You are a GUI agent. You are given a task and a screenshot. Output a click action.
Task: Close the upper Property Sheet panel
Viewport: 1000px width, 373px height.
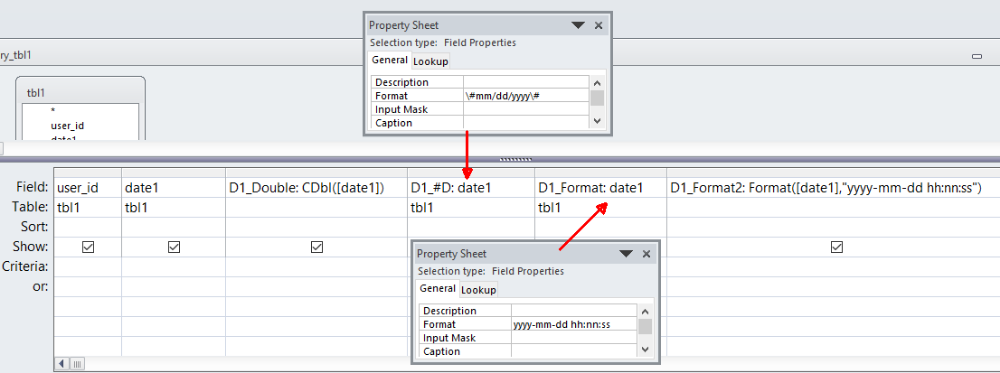pyautogui.click(x=598, y=26)
